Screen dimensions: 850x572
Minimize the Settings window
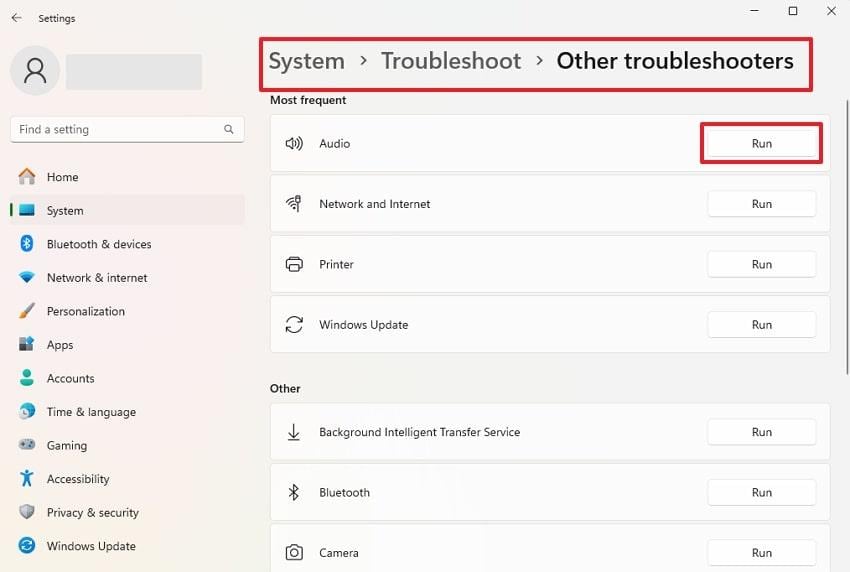point(755,11)
